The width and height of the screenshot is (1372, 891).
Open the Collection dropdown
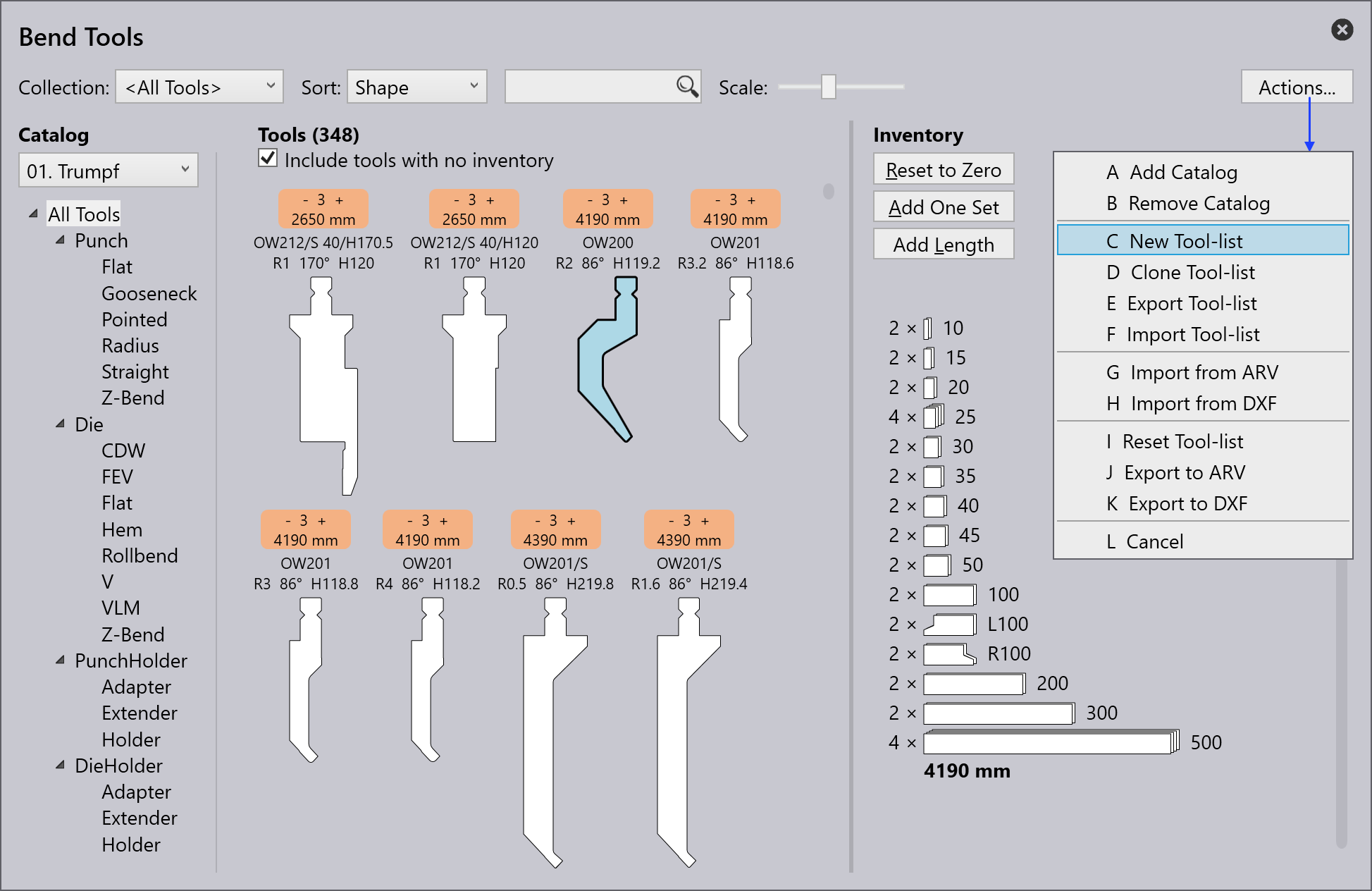coord(199,87)
